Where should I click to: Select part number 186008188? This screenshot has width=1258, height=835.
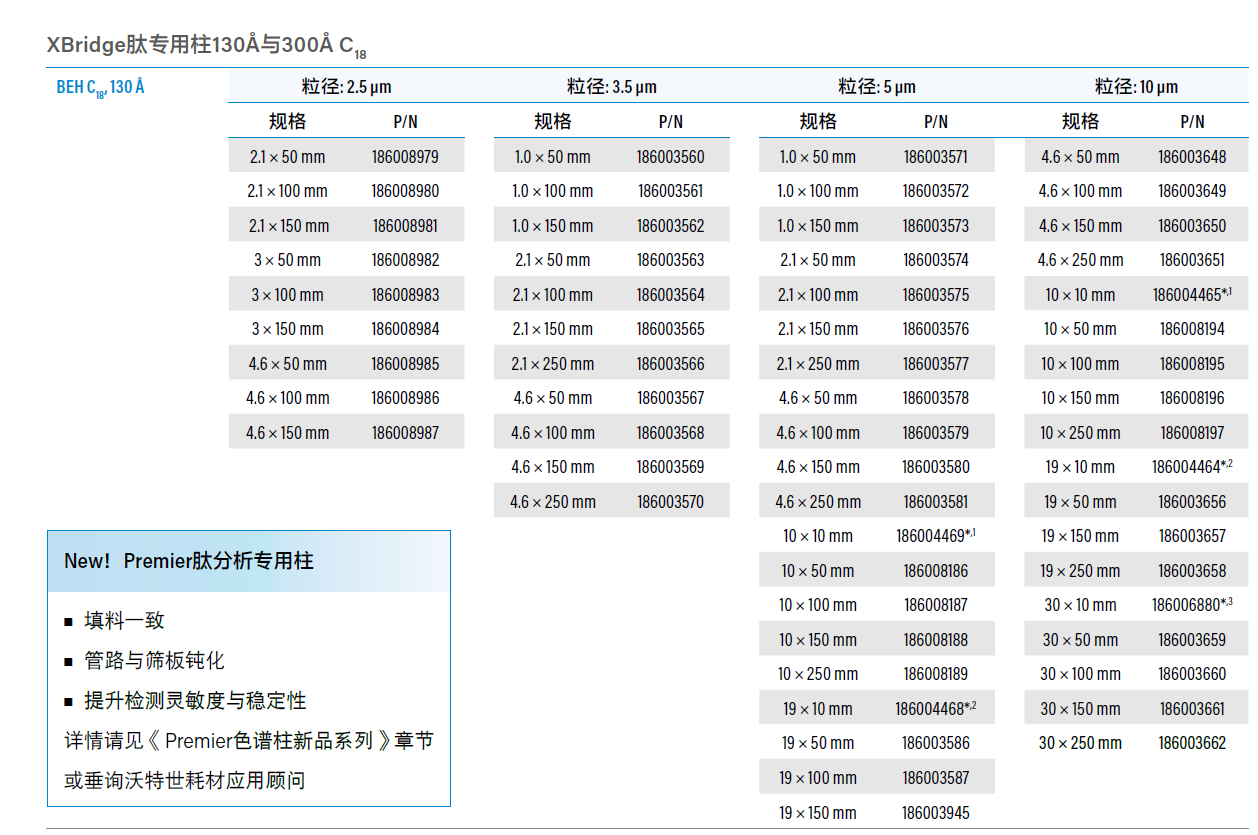[x=936, y=640]
